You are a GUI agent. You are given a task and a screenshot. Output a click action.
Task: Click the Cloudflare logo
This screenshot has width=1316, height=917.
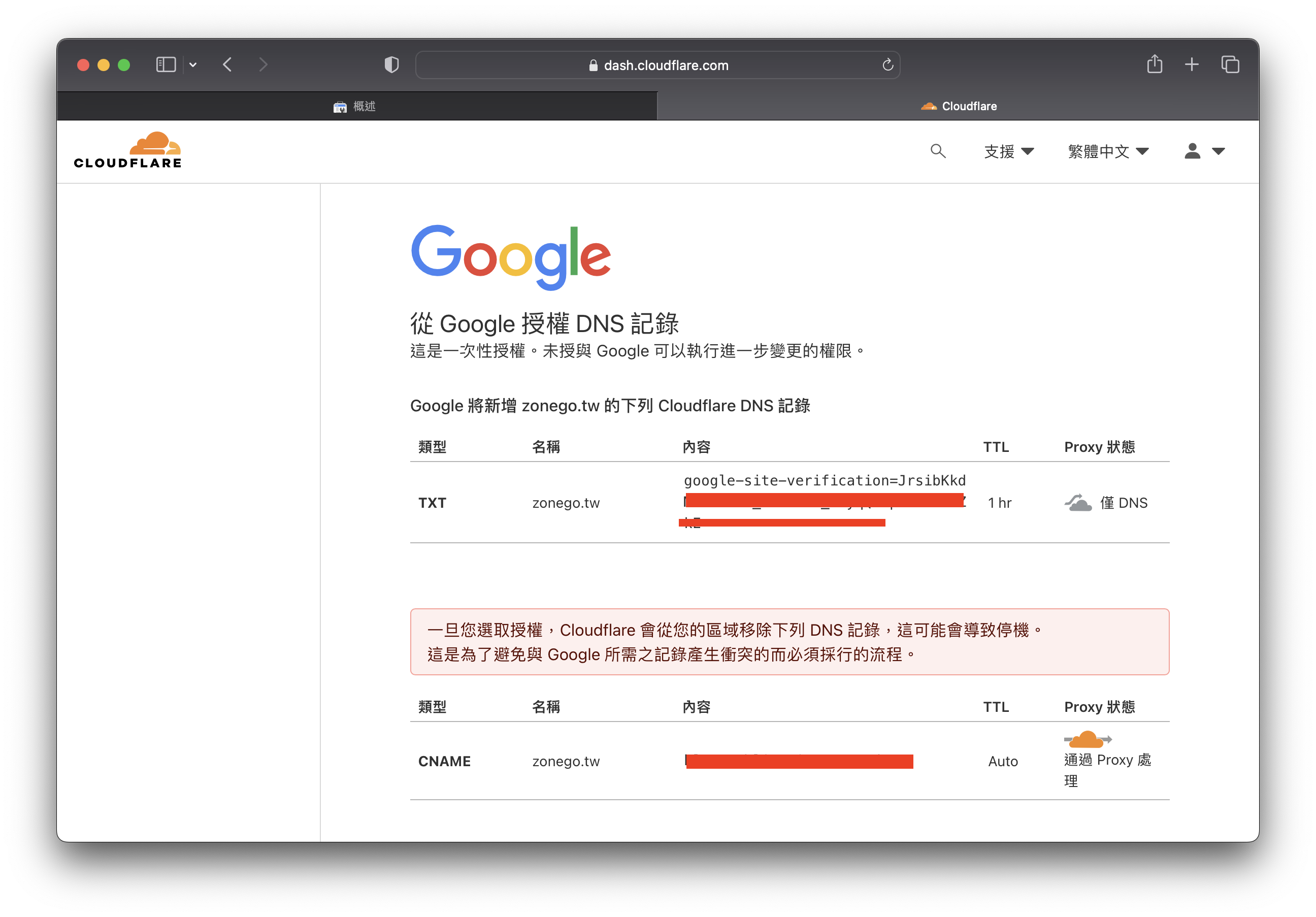point(128,150)
